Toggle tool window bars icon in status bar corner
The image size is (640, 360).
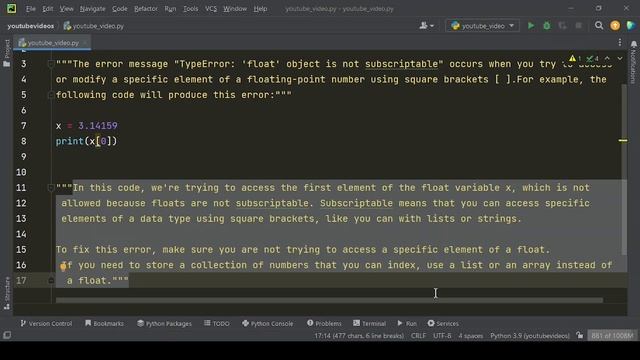click(x=7, y=335)
